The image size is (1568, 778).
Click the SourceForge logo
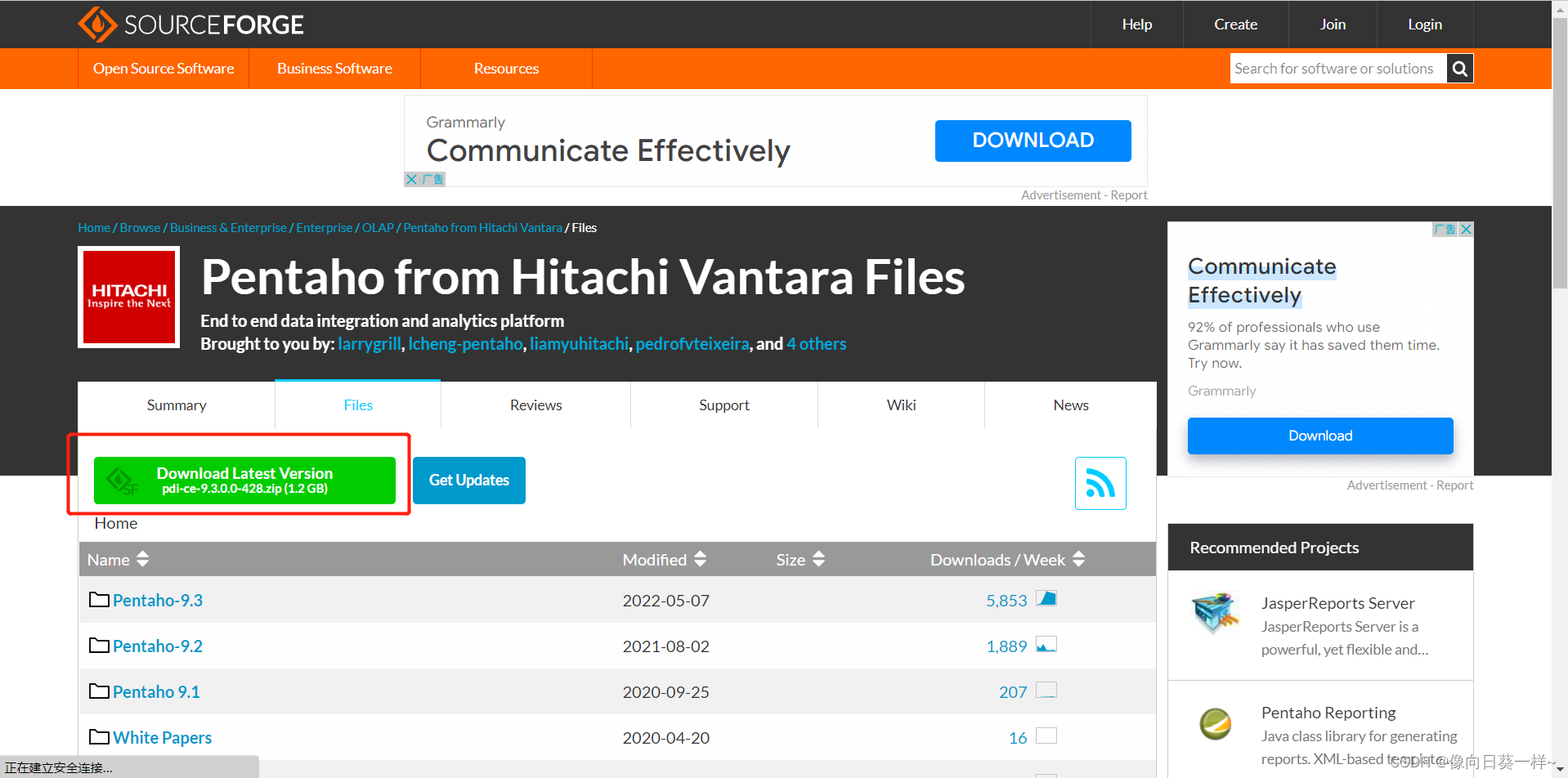[x=190, y=25]
